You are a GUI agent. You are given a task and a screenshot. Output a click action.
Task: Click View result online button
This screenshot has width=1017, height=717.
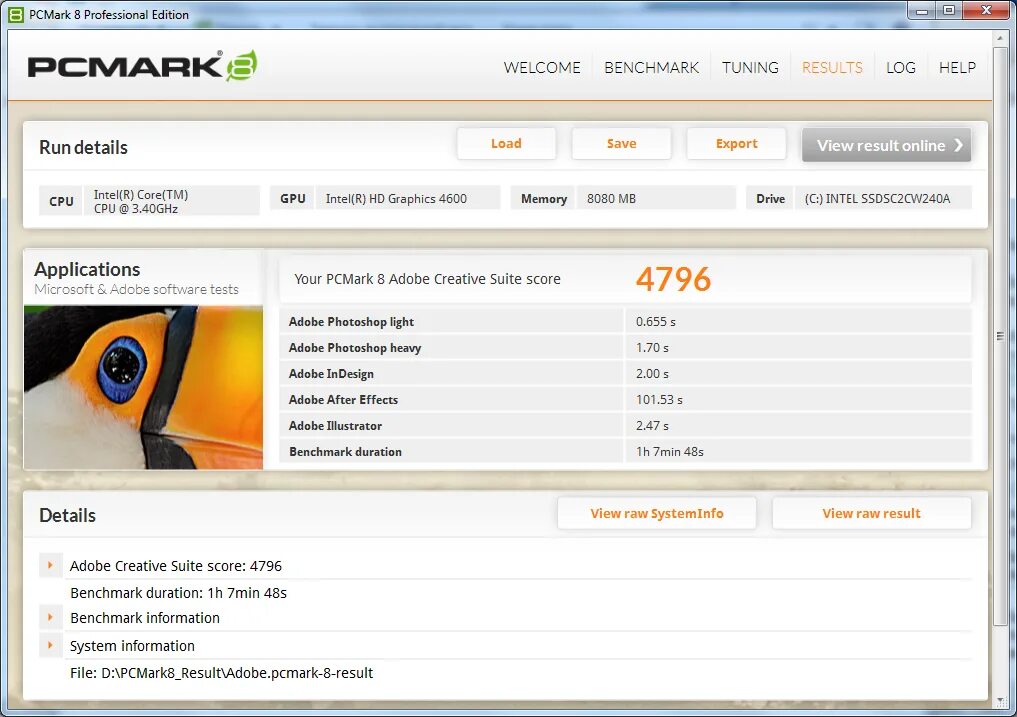886,145
